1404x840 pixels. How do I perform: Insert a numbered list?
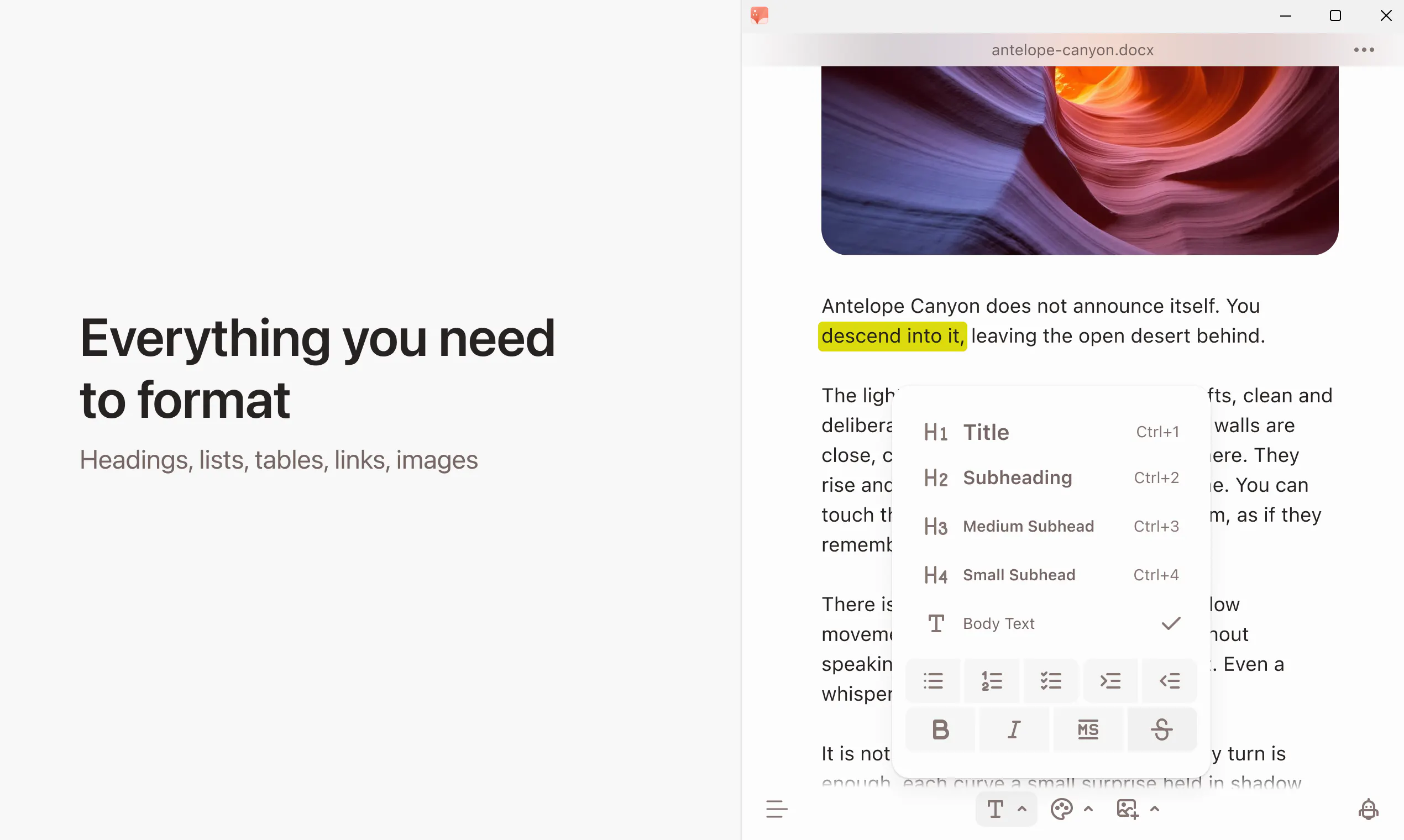tap(992, 680)
